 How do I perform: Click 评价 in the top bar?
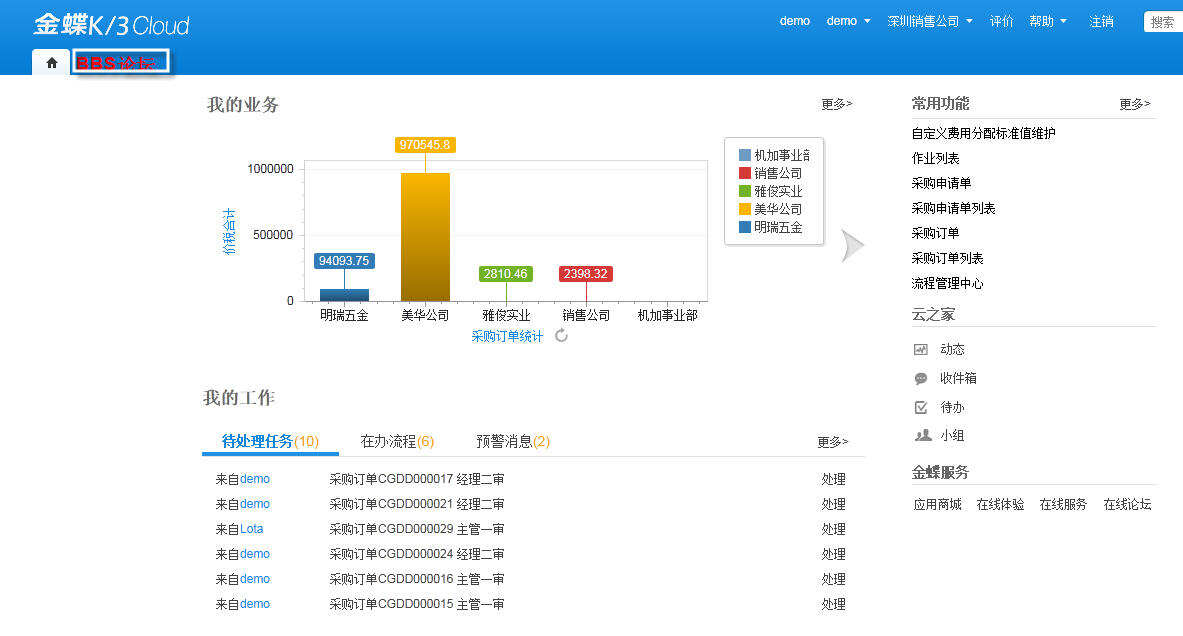[x=1001, y=21]
